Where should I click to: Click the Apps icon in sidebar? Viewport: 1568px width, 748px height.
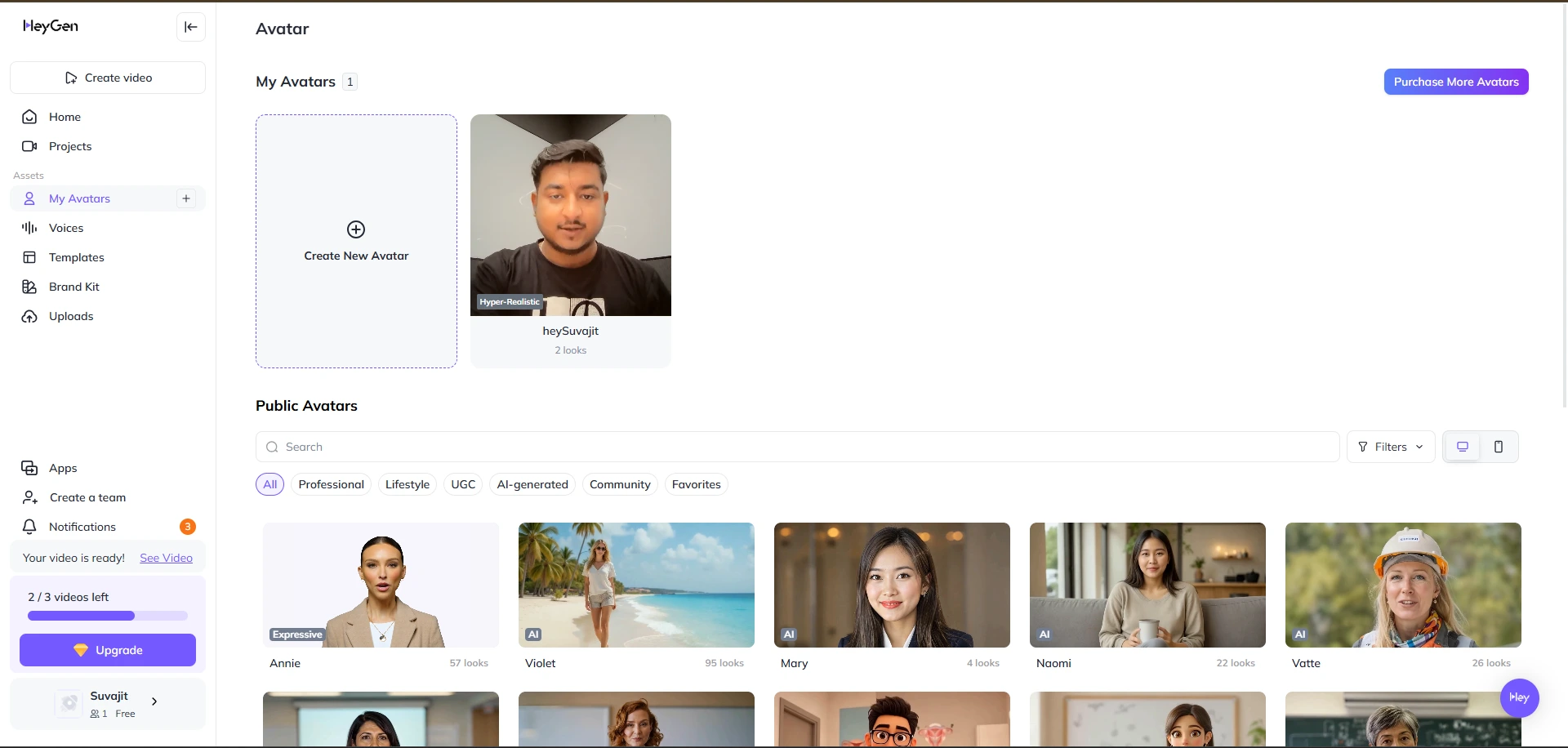[29, 468]
